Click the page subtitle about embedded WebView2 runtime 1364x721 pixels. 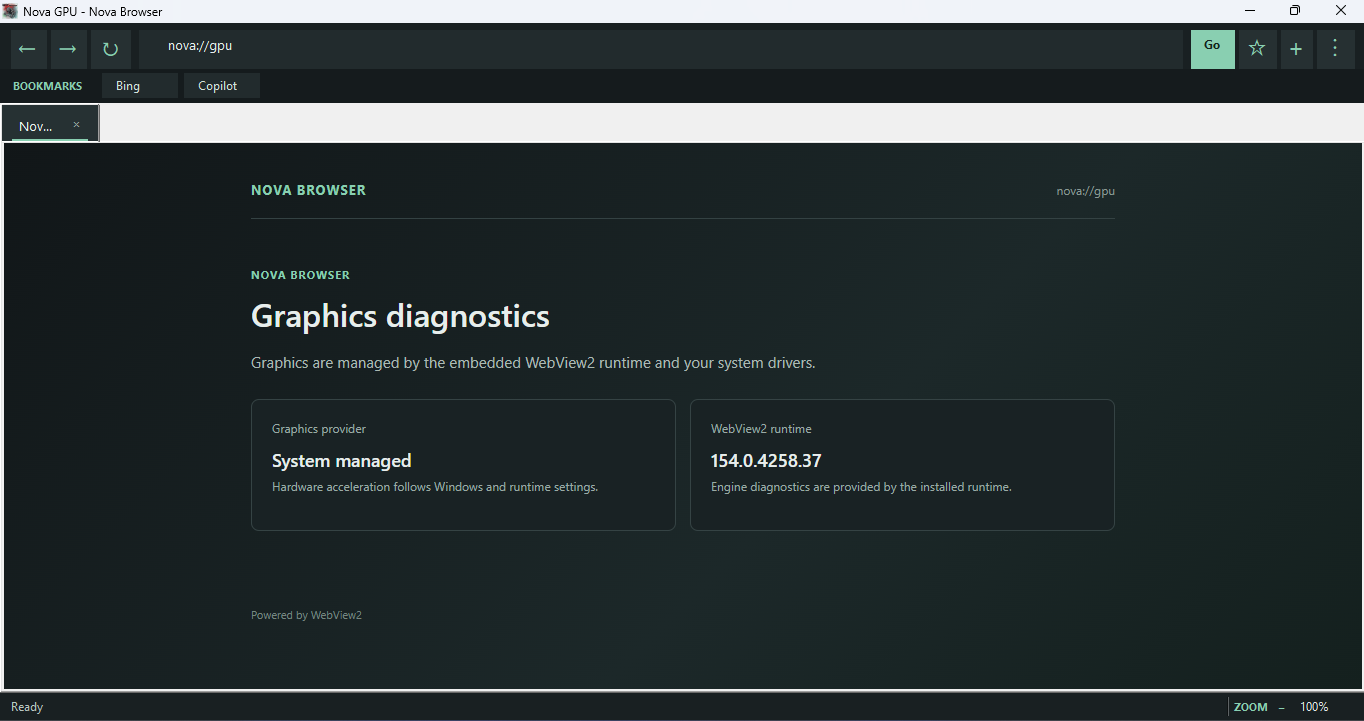[x=533, y=363]
